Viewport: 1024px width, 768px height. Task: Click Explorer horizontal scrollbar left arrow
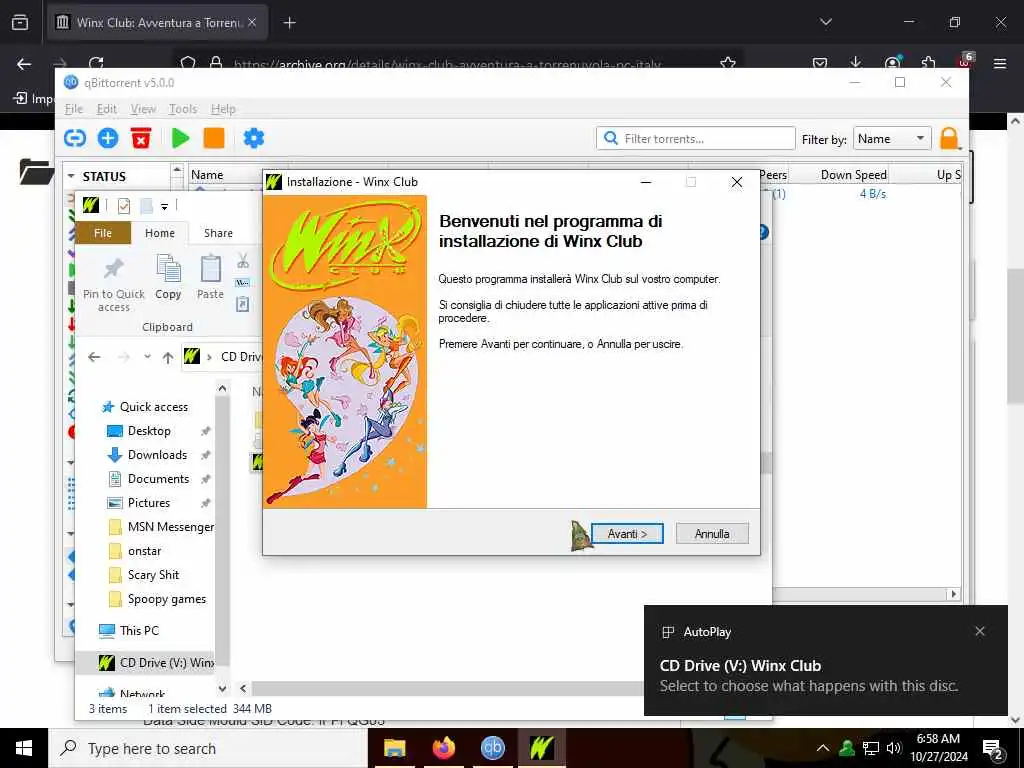(x=243, y=688)
